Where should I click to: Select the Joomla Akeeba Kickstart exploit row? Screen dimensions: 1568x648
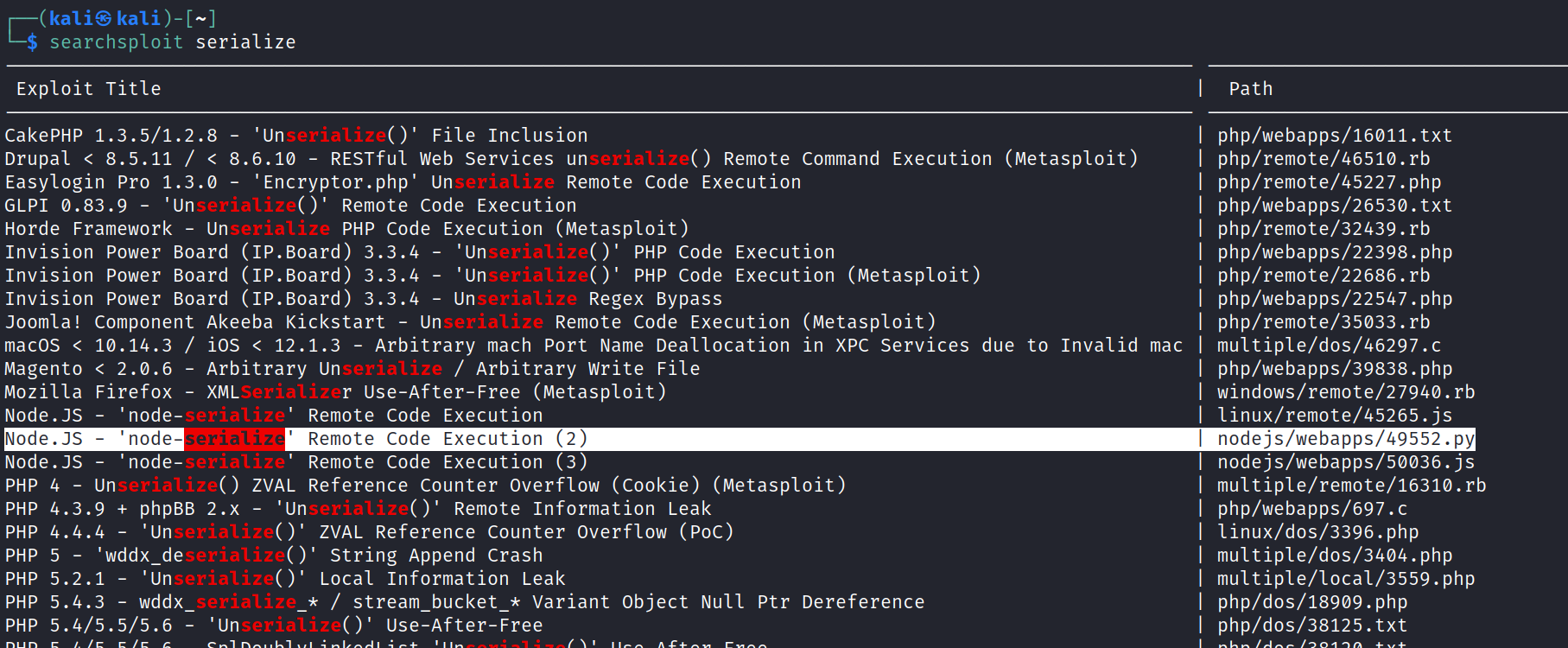(x=470, y=322)
